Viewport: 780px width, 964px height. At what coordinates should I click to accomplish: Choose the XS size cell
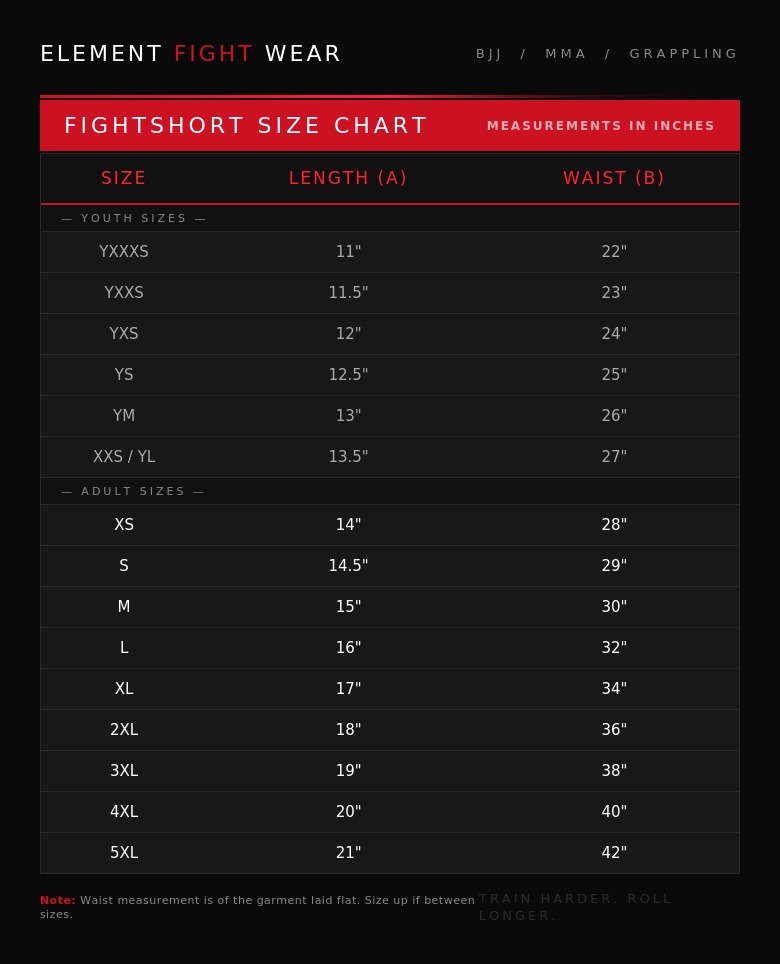(124, 525)
